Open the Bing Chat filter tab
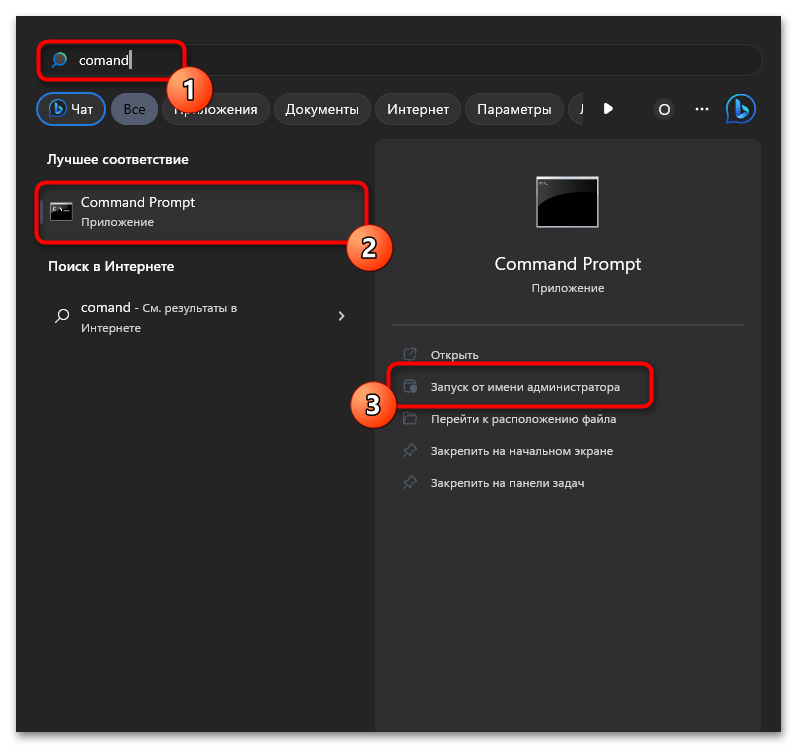 [71, 109]
